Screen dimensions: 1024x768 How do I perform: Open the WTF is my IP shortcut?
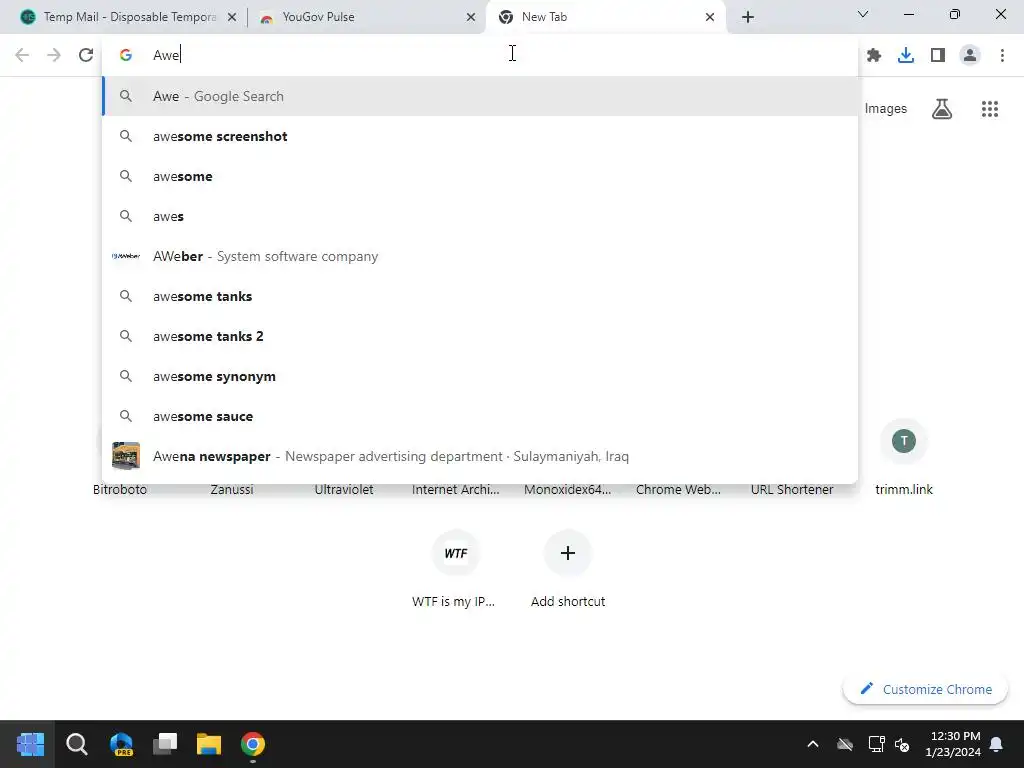pyautogui.click(x=456, y=569)
